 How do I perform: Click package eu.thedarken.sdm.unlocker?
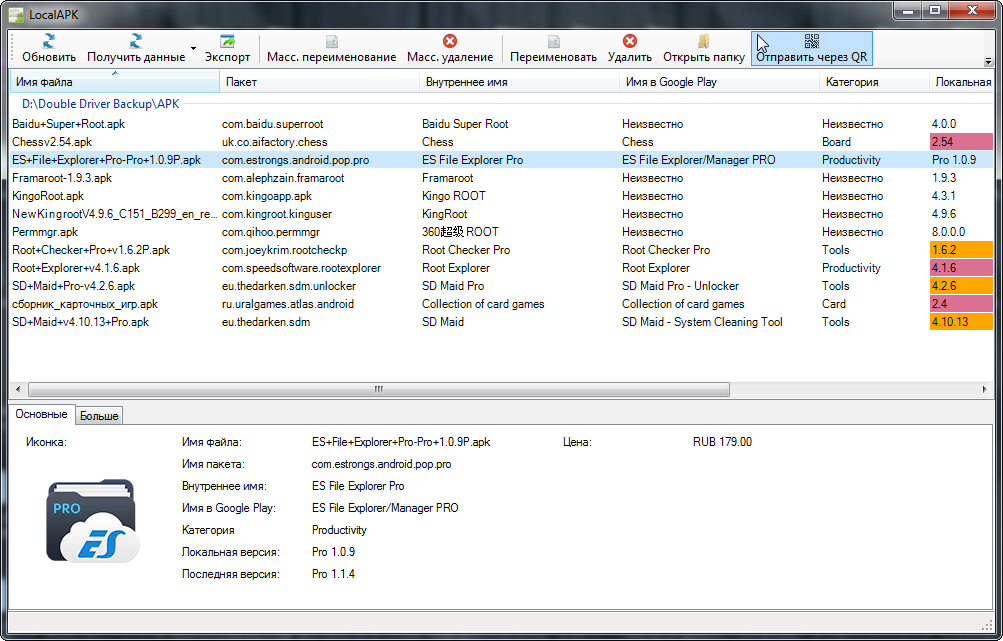(289, 285)
